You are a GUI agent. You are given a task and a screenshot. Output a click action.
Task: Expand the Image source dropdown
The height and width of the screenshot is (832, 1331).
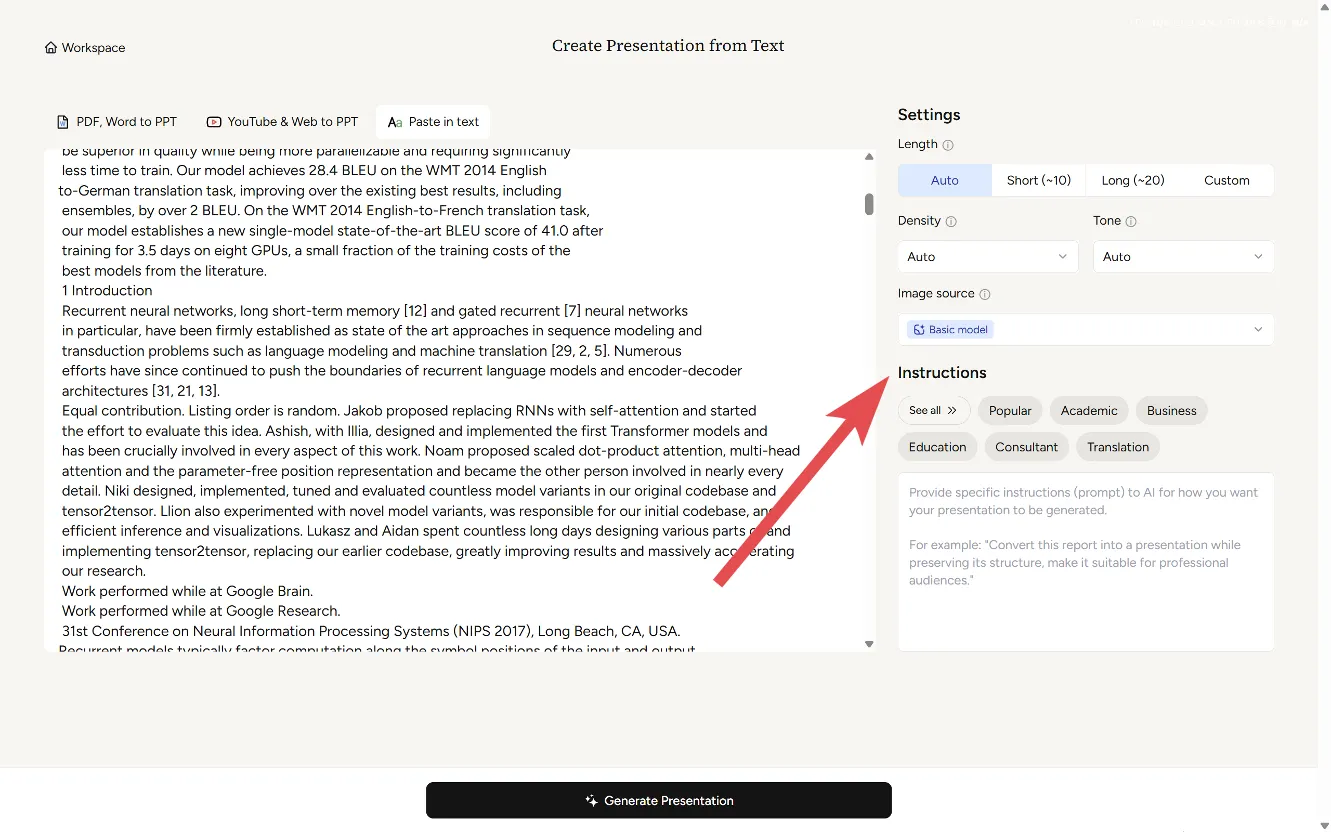[1085, 330]
